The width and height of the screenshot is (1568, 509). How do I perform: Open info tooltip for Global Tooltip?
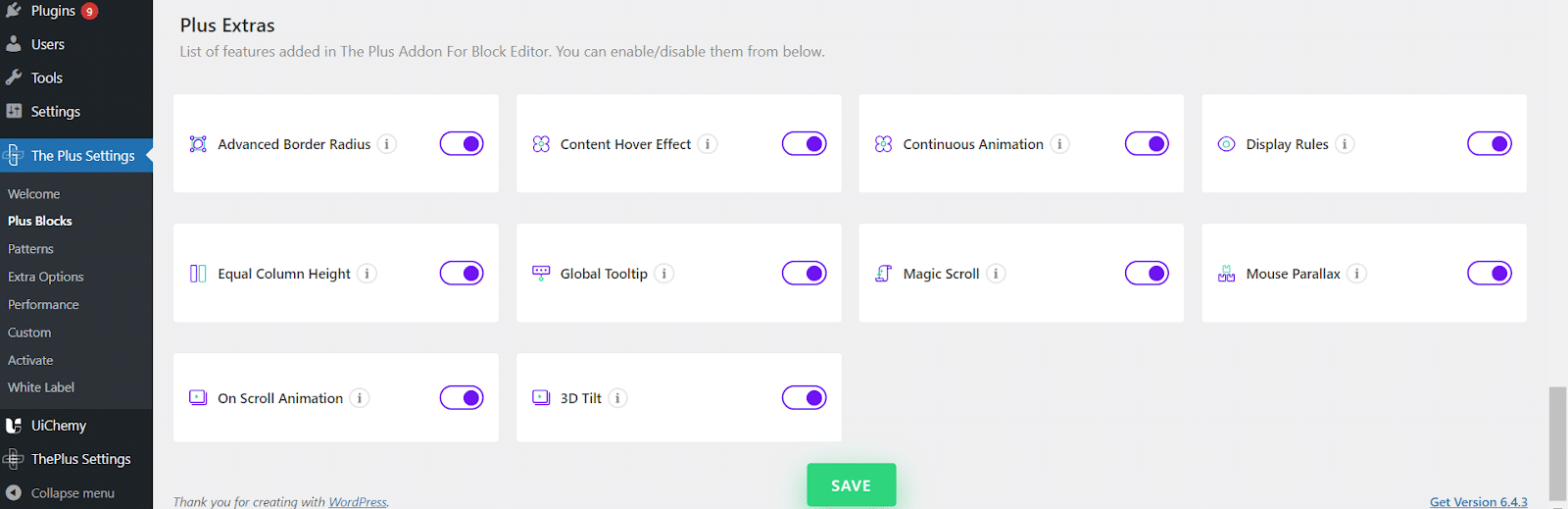663,274
